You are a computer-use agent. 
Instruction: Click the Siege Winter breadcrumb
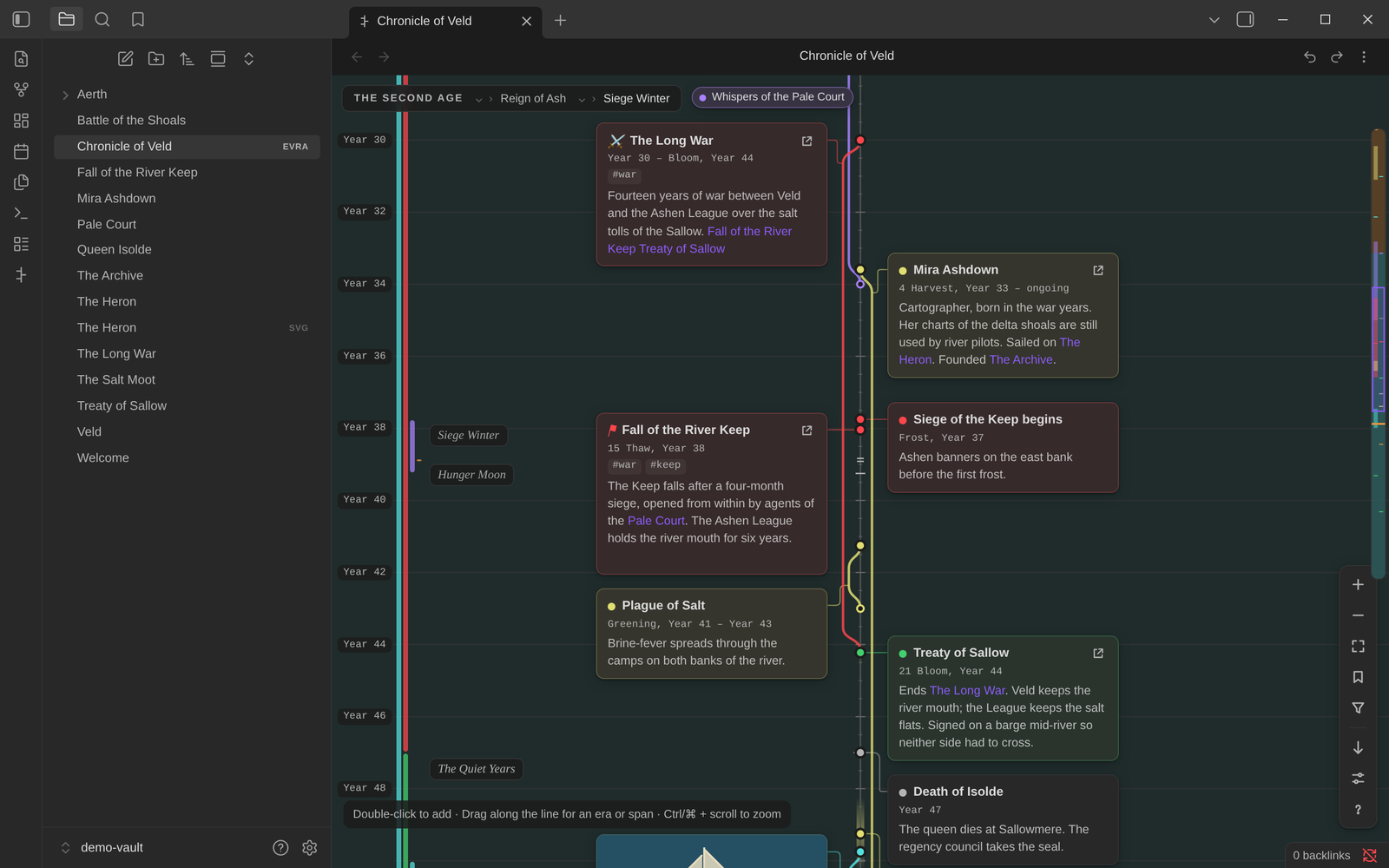click(x=636, y=98)
